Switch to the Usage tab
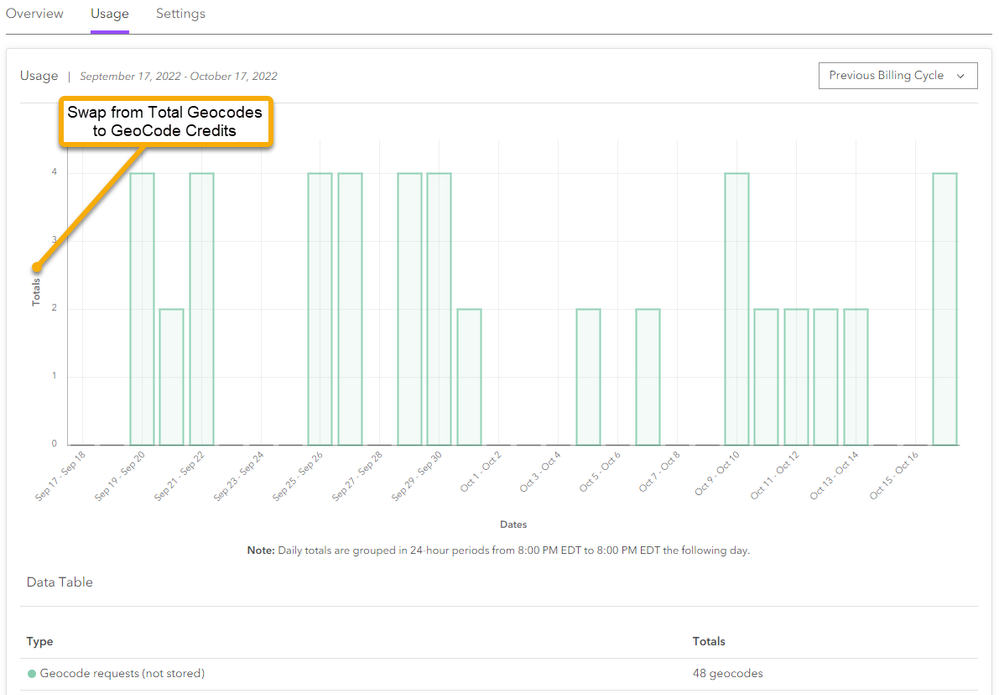The height and width of the screenshot is (695, 999). click(109, 14)
